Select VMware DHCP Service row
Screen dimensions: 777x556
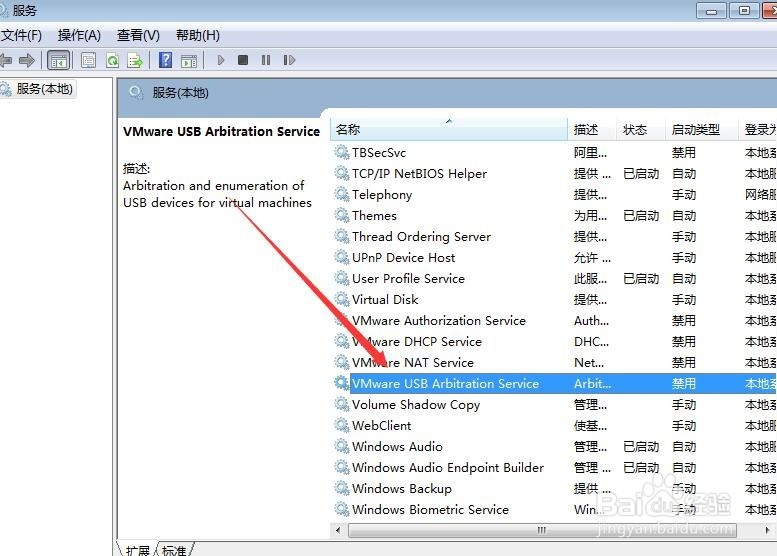pos(554,341)
